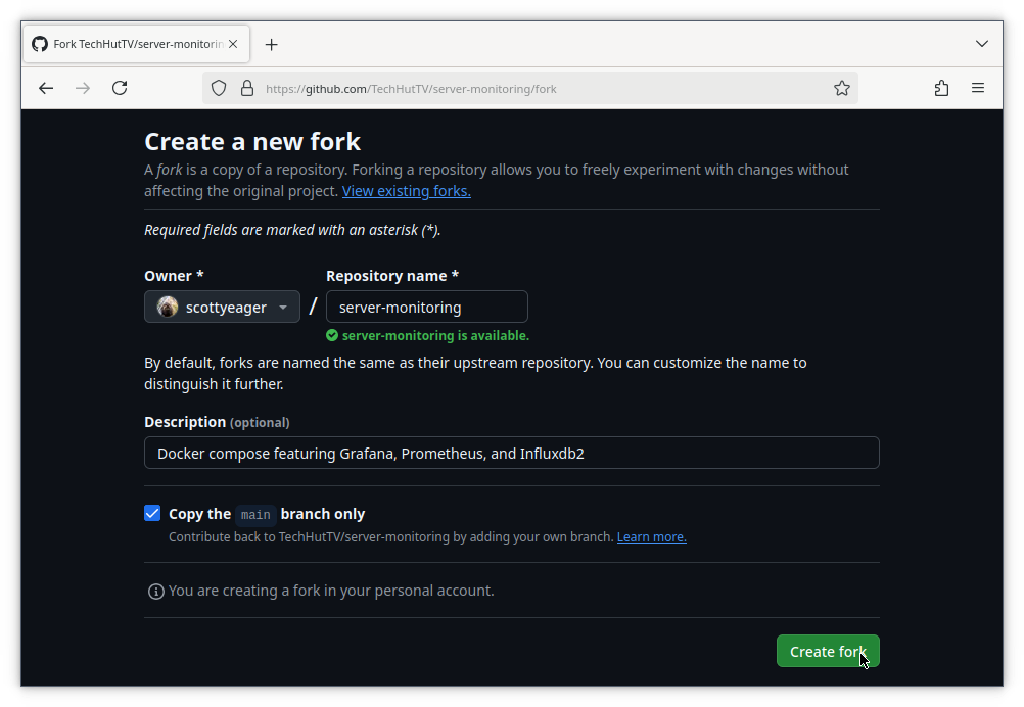Open the Firefox application menu

pos(978,88)
